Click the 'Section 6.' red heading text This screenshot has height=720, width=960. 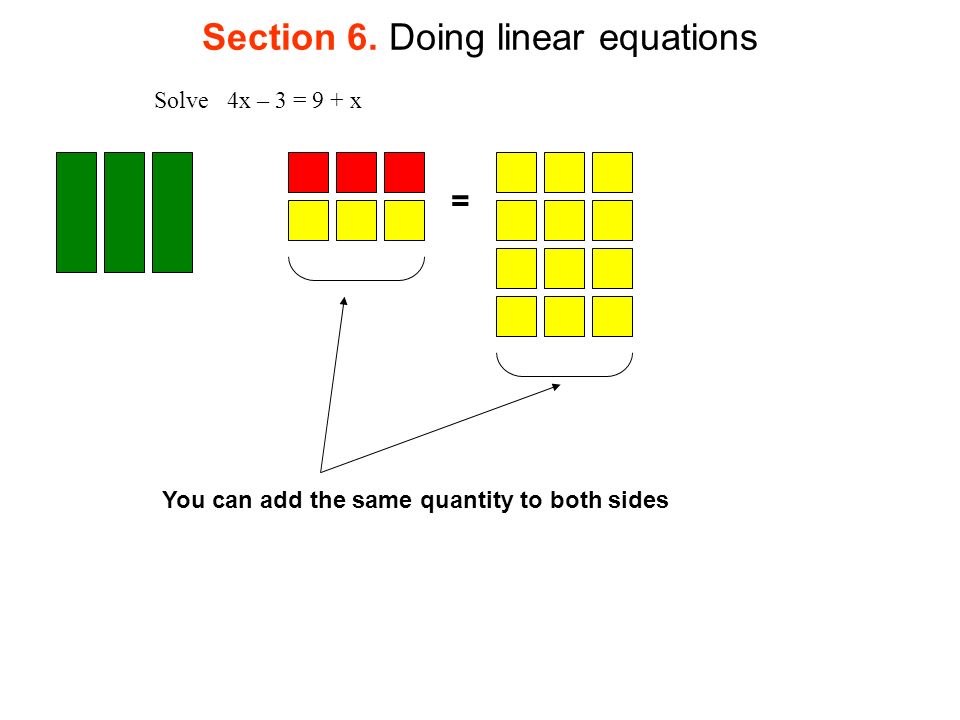290,37
